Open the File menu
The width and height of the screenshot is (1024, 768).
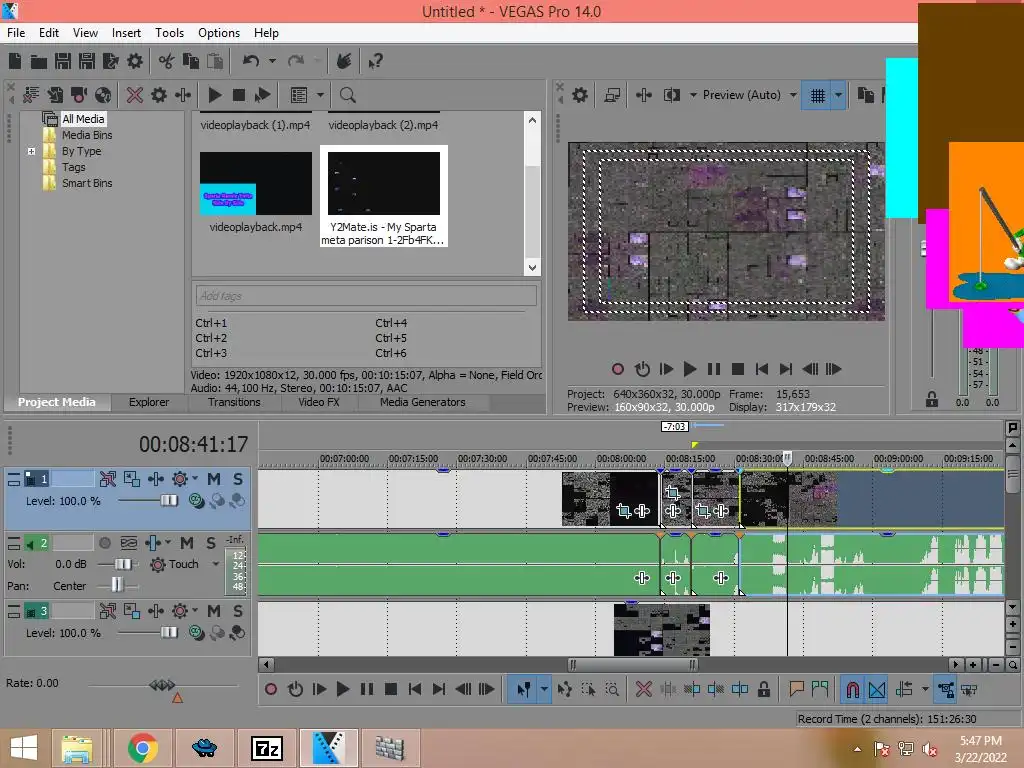16,33
